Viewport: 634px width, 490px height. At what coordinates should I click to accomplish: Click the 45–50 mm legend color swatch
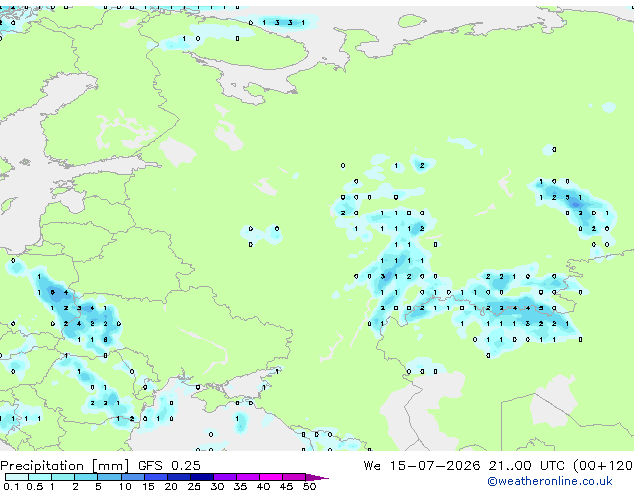pyautogui.click(x=294, y=477)
